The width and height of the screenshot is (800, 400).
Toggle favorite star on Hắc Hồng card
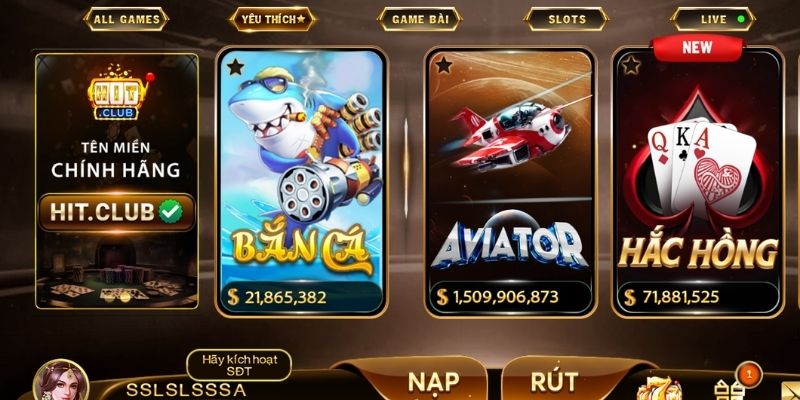pyautogui.click(x=631, y=65)
